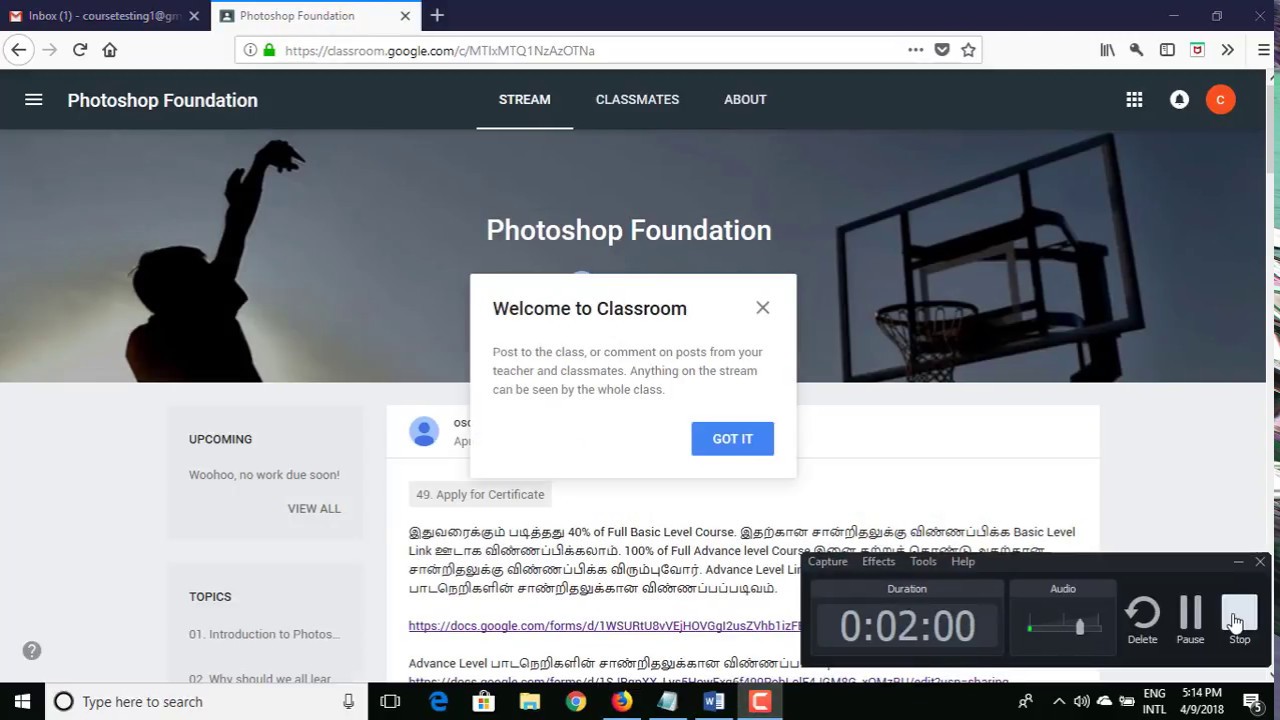1280x720 pixels.
Task: Click the Apply for Certificate topic tag
Action: 480,494
